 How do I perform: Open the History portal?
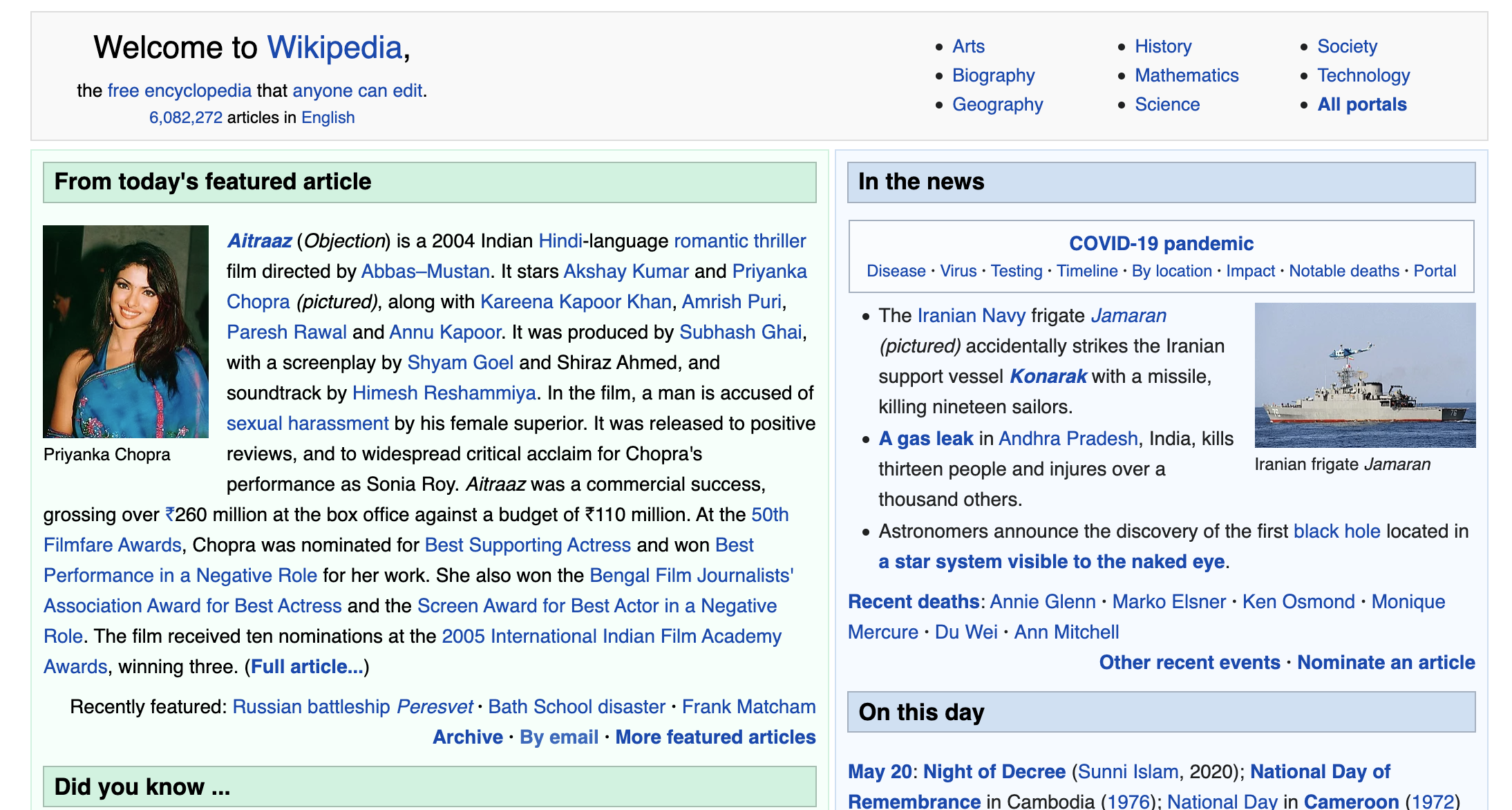point(1163,46)
